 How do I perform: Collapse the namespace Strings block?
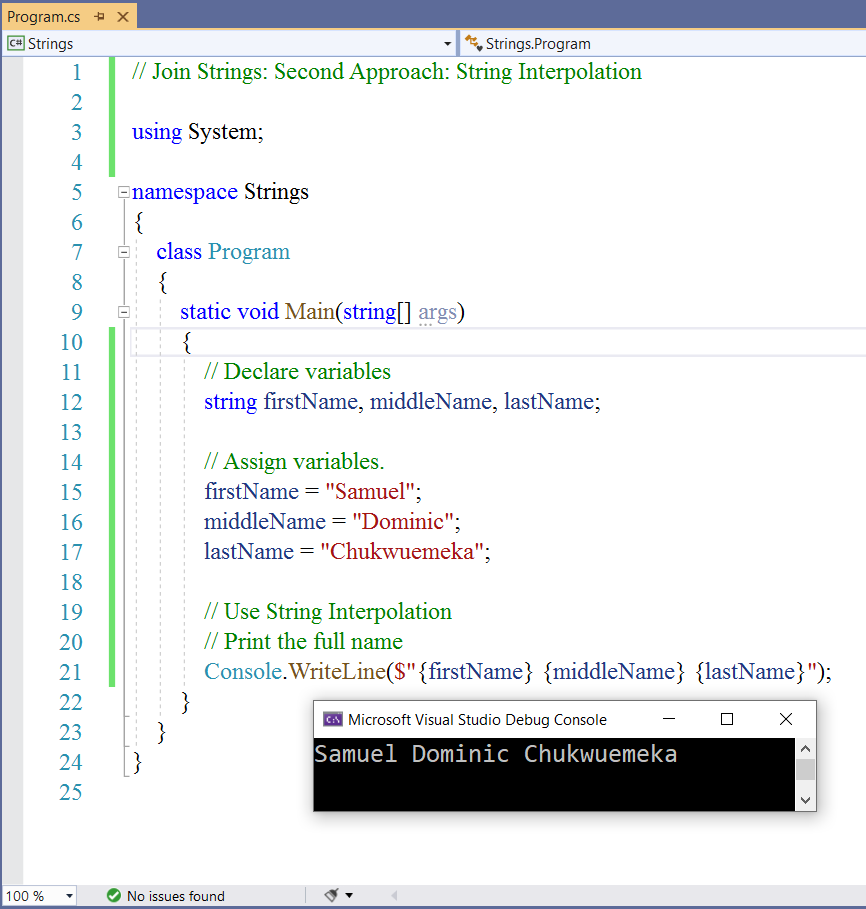123,192
